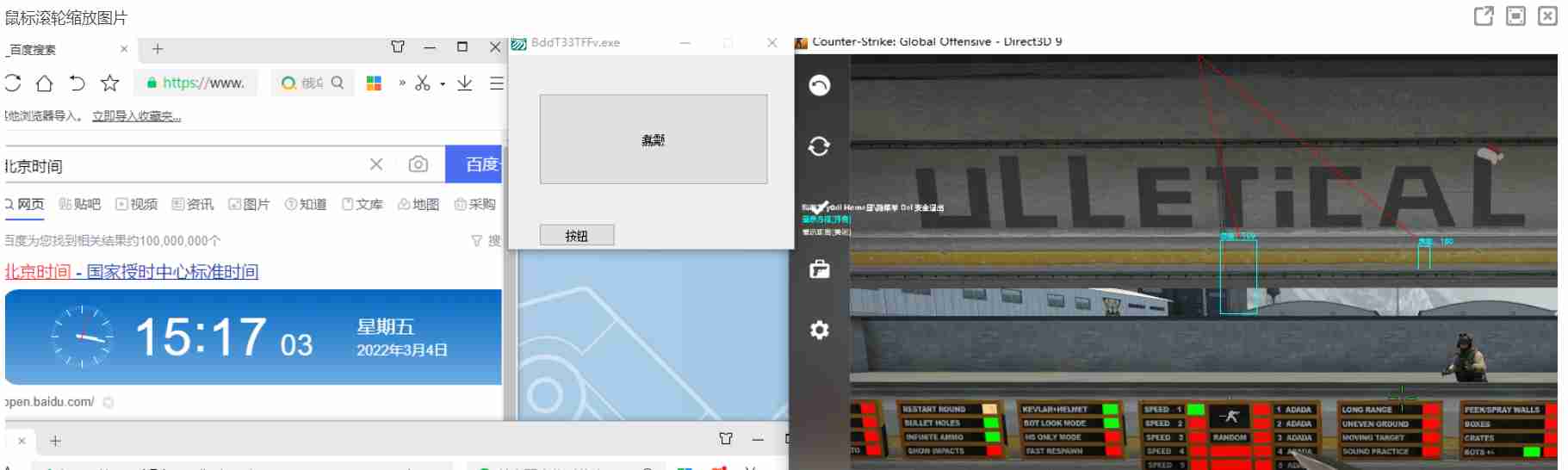Click the viewer fullscreen square icon
Image resolution: width=1568 pixels, height=470 pixels.
(x=1515, y=15)
